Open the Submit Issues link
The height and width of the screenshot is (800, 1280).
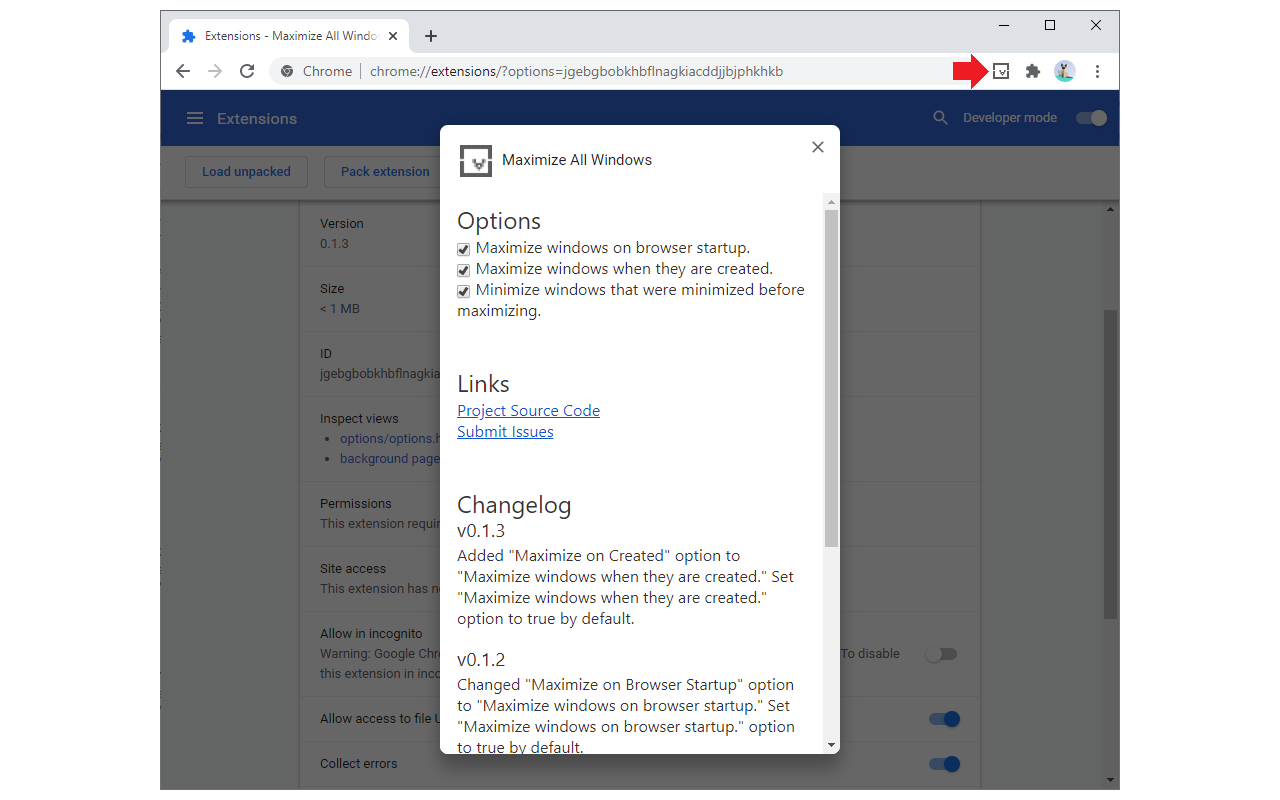(505, 432)
